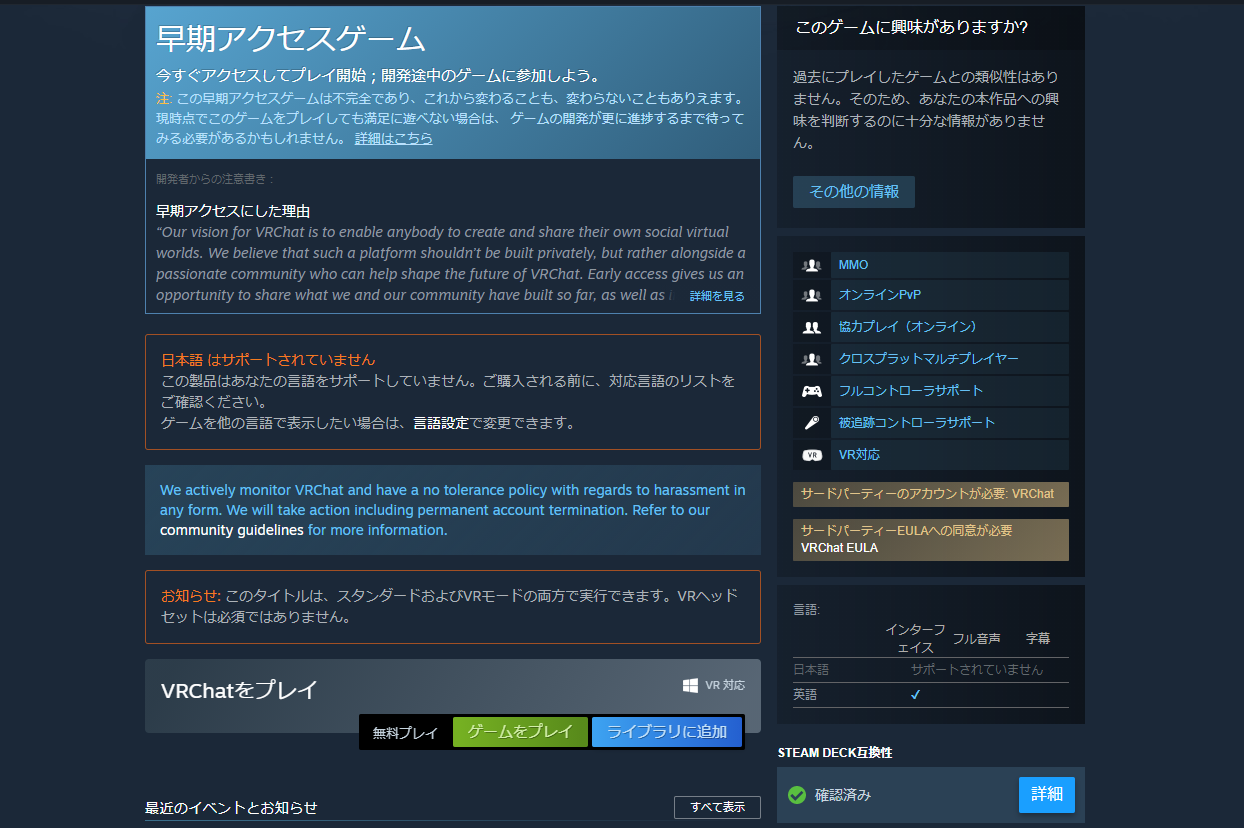Image resolution: width=1244 pixels, height=828 pixels.
Task: Expand the developer note with 詳細を見る
Action: click(x=716, y=294)
